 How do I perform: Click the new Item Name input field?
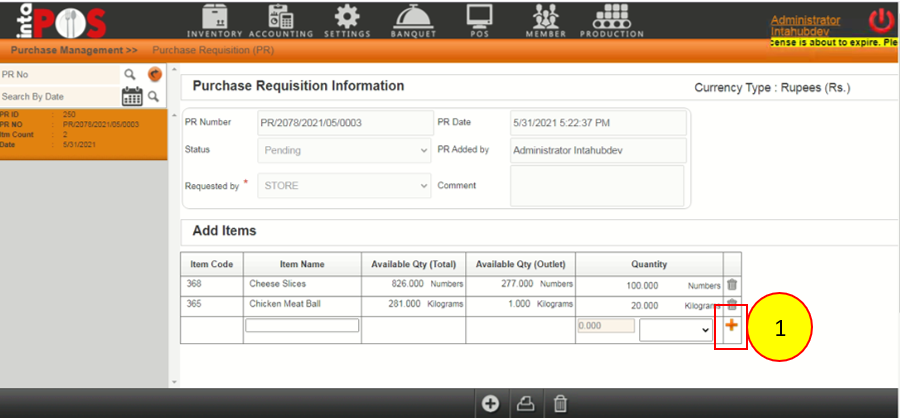coord(302,326)
